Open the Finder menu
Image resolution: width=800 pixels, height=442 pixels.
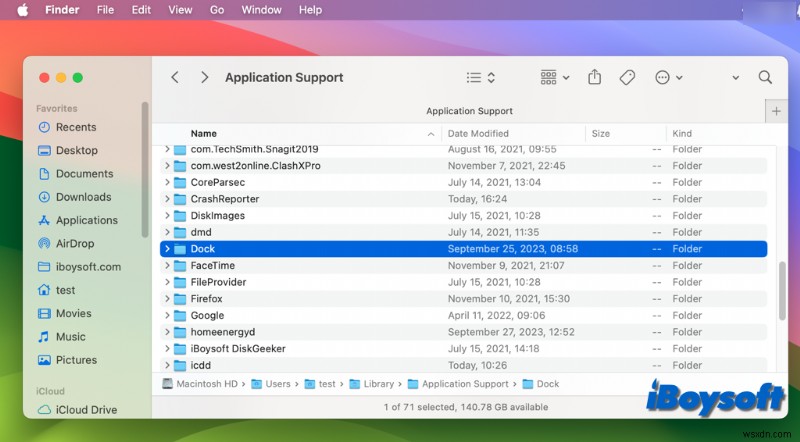click(x=62, y=10)
